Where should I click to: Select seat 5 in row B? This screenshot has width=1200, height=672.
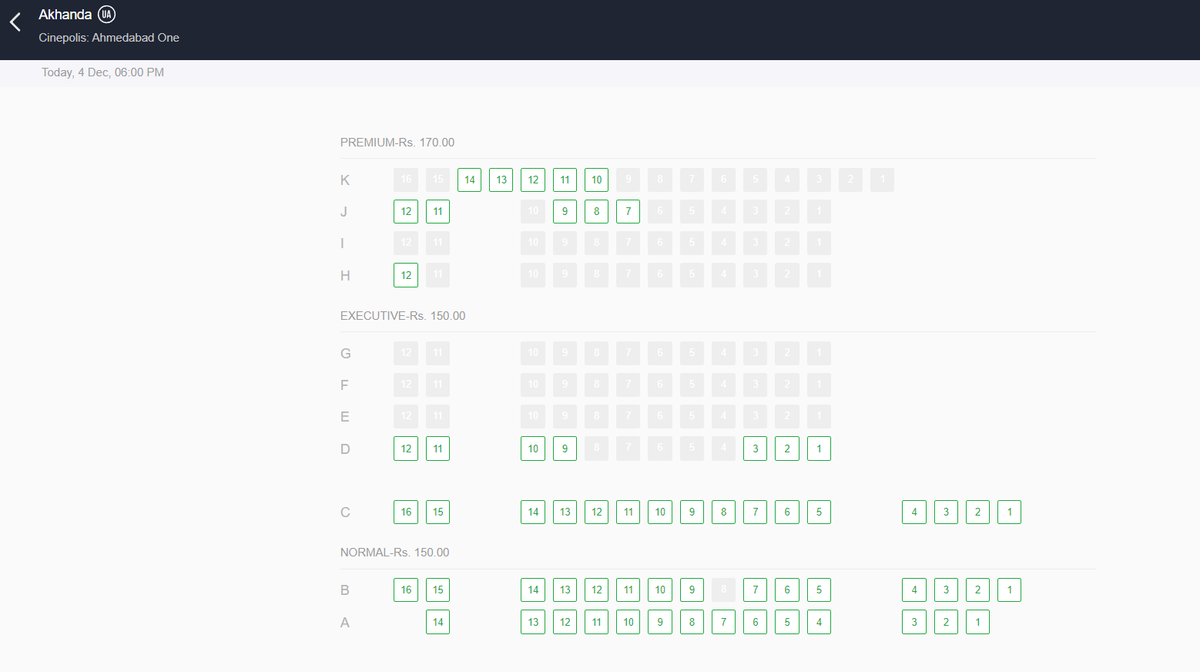(x=819, y=590)
